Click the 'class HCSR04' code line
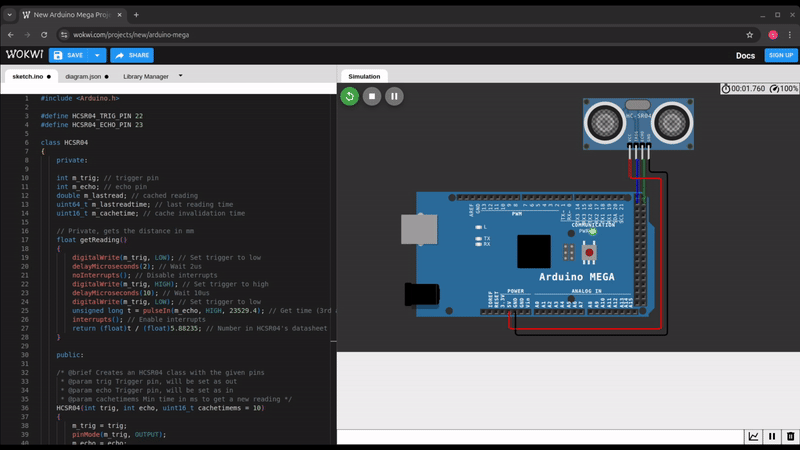 (64, 142)
